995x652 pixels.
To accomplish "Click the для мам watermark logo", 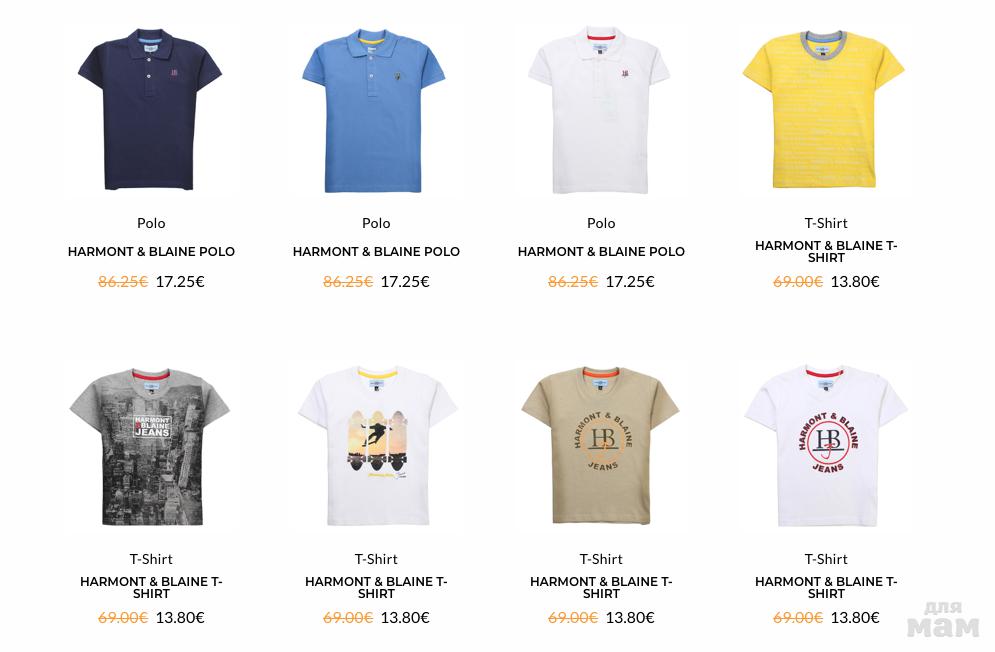I will [943, 620].
